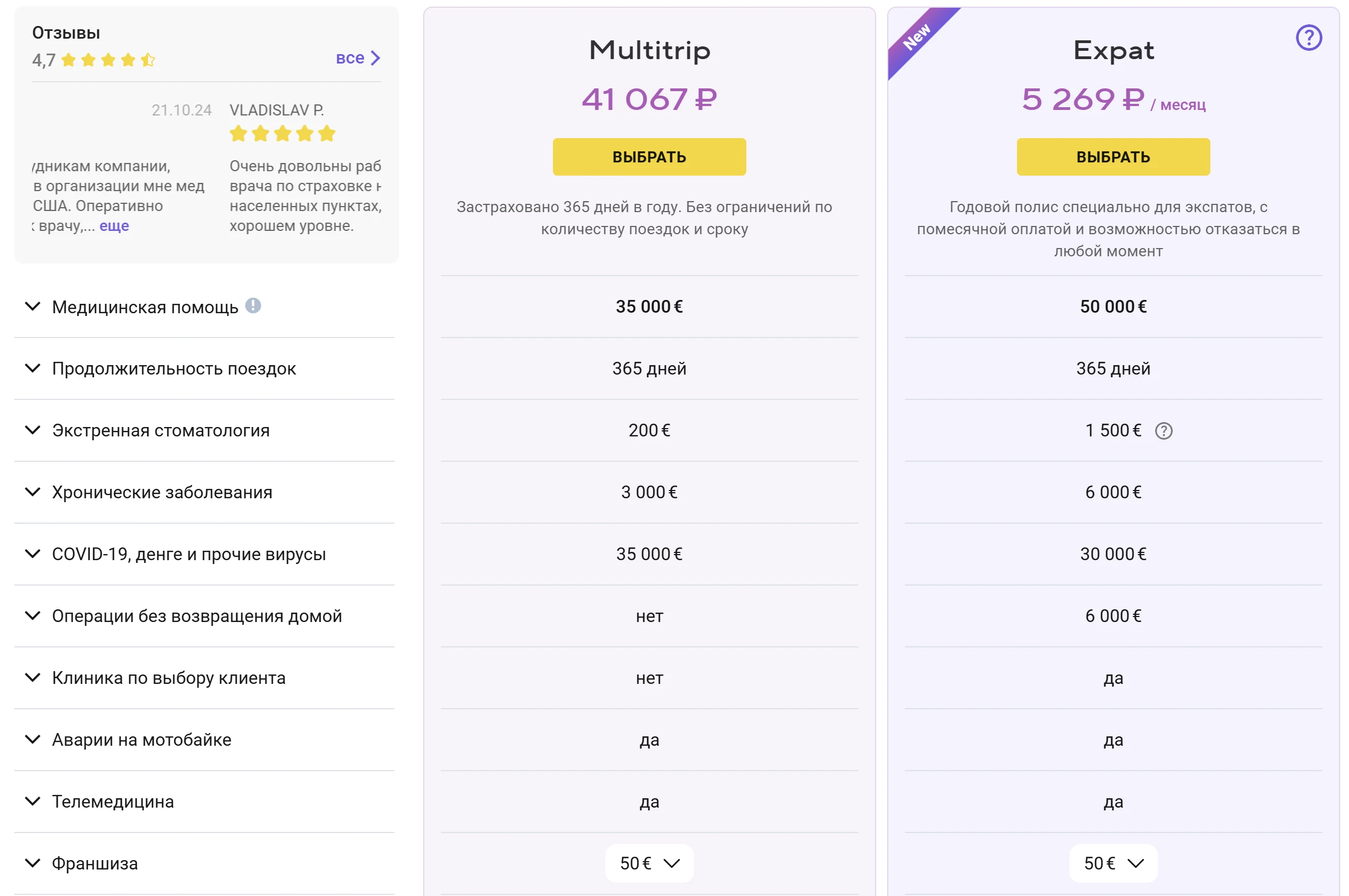This screenshot has height=896, width=1349.
Task: Click Vladislav P.'s five-star rating
Action: (x=282, y=134)
